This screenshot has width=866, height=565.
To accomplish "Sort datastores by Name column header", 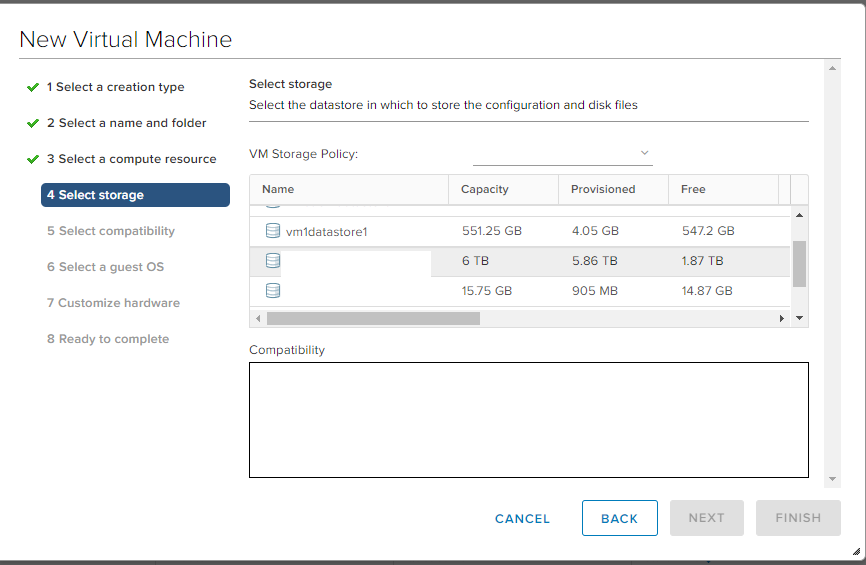I will 349,189.
